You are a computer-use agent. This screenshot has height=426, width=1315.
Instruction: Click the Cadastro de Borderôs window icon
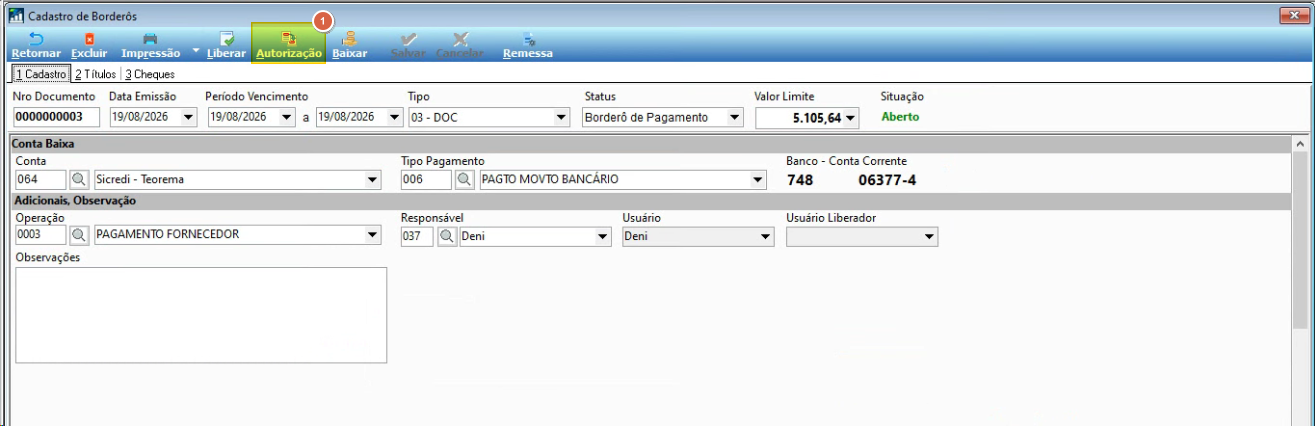15,15
